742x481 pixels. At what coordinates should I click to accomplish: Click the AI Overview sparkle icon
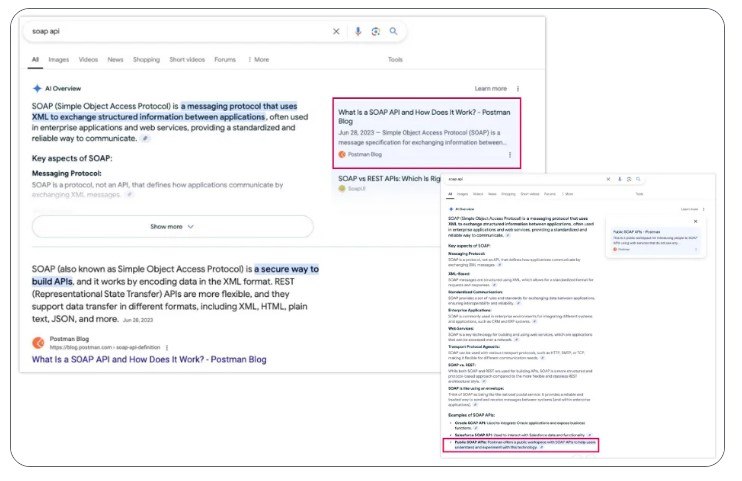(37, 89)
